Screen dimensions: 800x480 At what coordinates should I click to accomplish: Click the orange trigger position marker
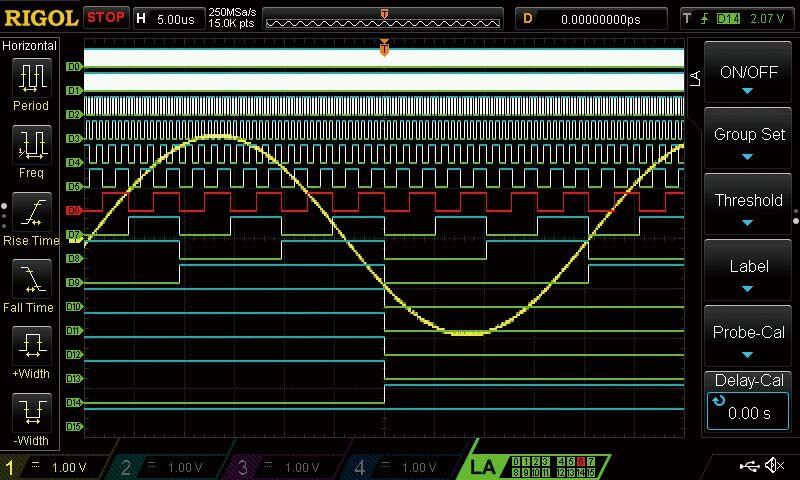pyautogui.click(x=384, y=47)
